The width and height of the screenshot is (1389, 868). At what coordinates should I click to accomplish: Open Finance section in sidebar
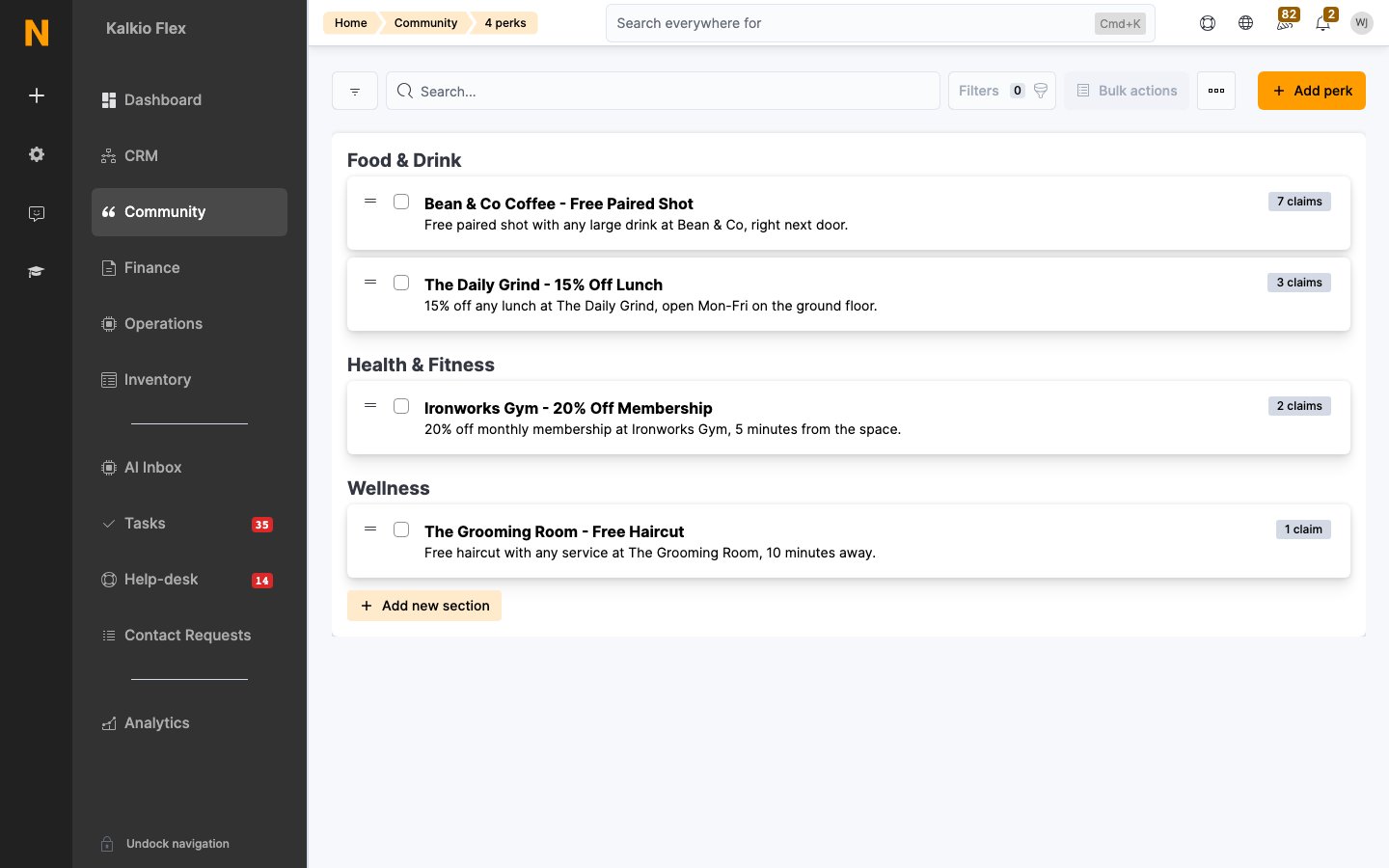tap(189, 268)
